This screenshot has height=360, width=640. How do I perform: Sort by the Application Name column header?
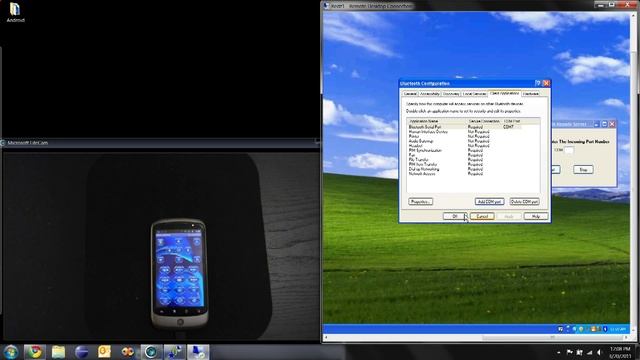[437, 121]
